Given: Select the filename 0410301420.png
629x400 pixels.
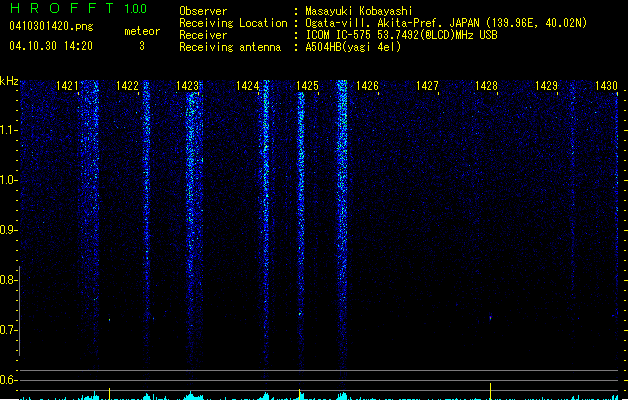Looking at the screenshot, I should [x=51, y=27].
